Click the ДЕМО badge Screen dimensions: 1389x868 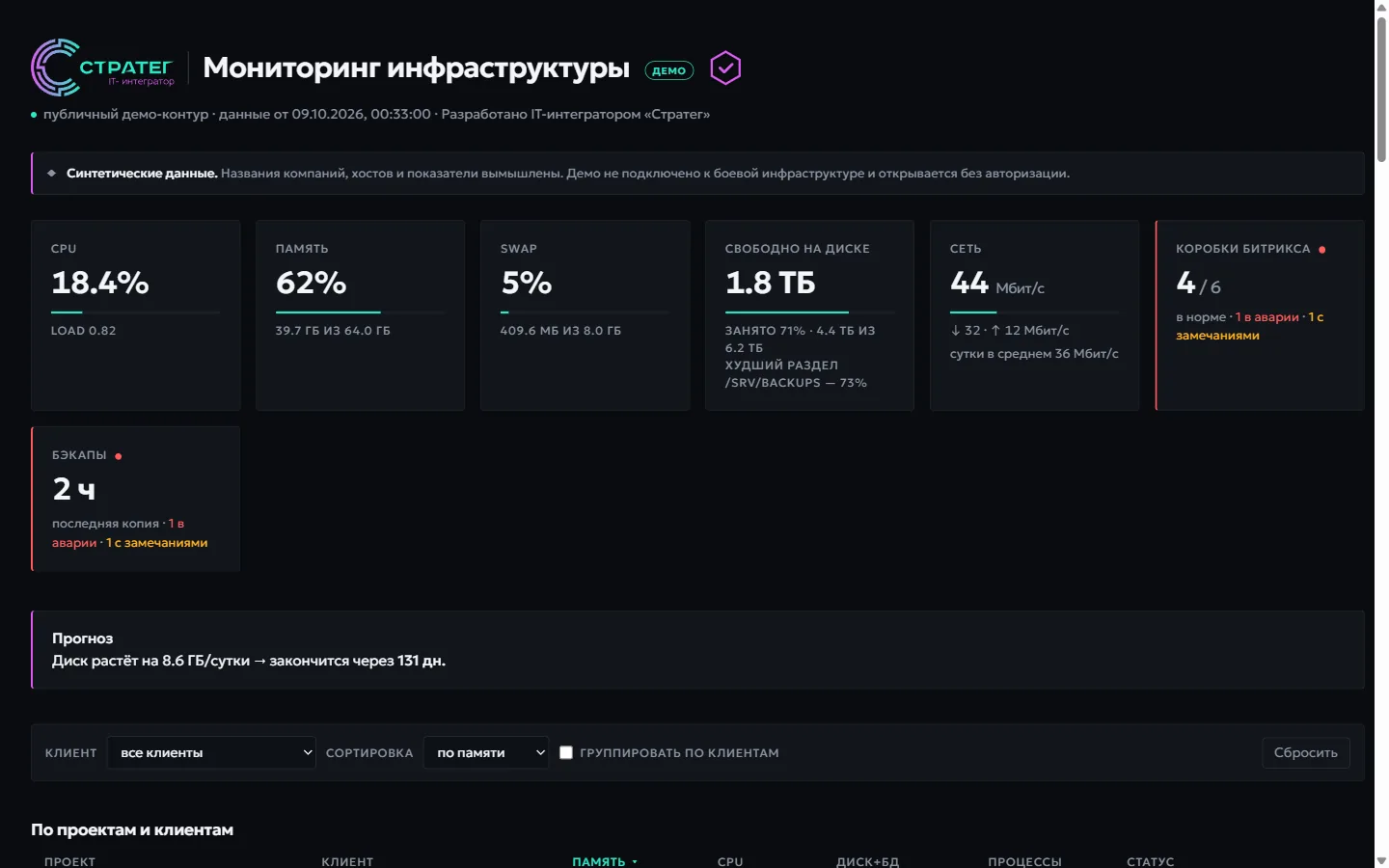point(668,70)
